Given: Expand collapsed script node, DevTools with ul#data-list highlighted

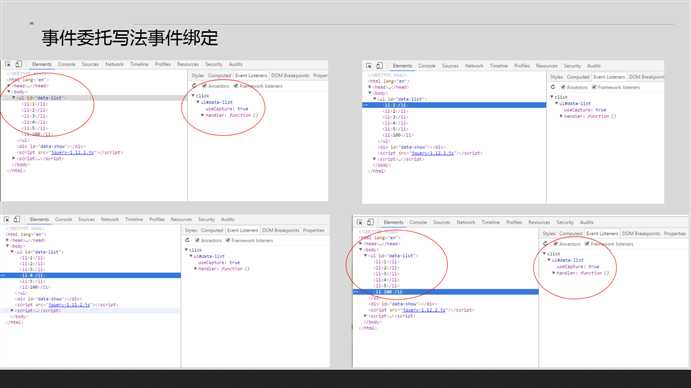Looking at the screenshot, I should pos(14,158).
